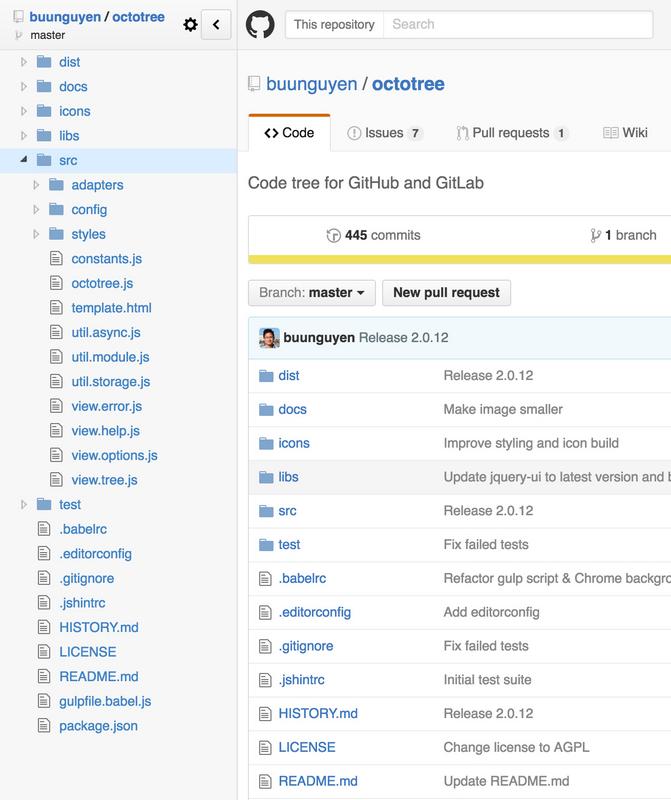Open the Branch: master dropdown
Image resolution: width=671 pixels, height=800 pixels.
pos(312,293)
